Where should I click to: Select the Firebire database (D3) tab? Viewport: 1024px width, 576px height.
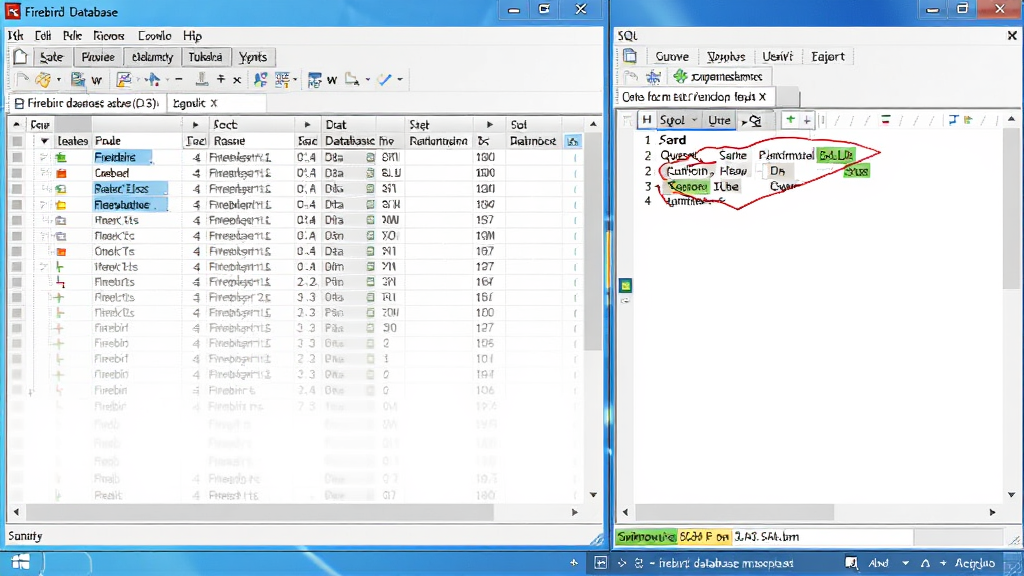[x=87, y=103]
